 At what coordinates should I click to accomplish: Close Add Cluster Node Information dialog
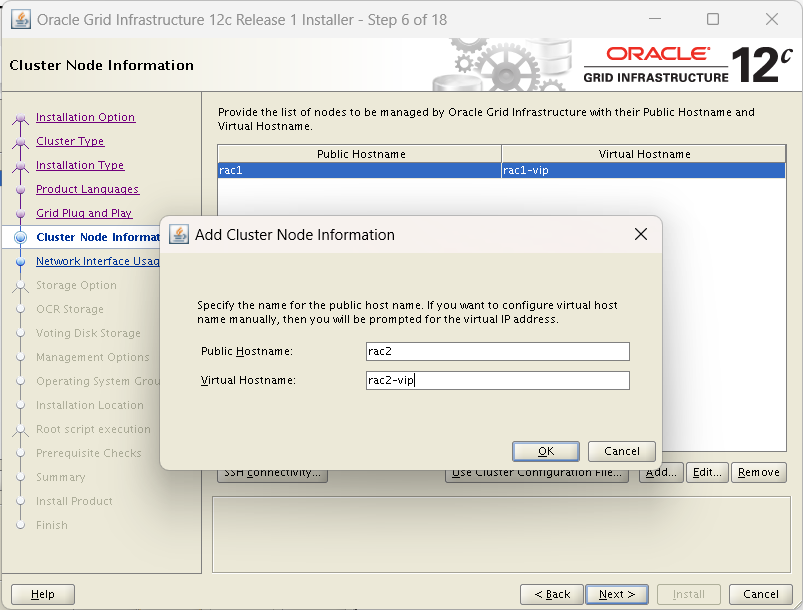coord(641,235)
